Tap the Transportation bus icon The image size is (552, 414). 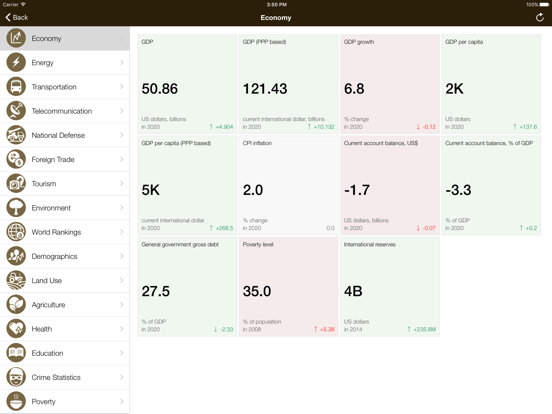click(16, 87)
